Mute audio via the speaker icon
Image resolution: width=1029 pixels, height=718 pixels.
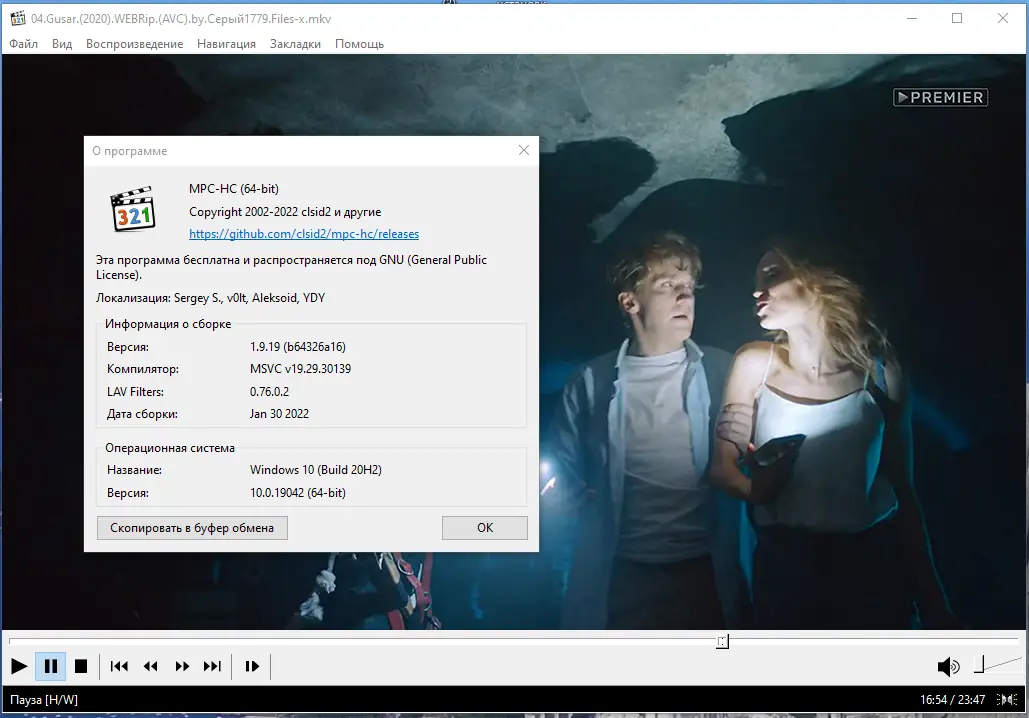click(948, 667)
